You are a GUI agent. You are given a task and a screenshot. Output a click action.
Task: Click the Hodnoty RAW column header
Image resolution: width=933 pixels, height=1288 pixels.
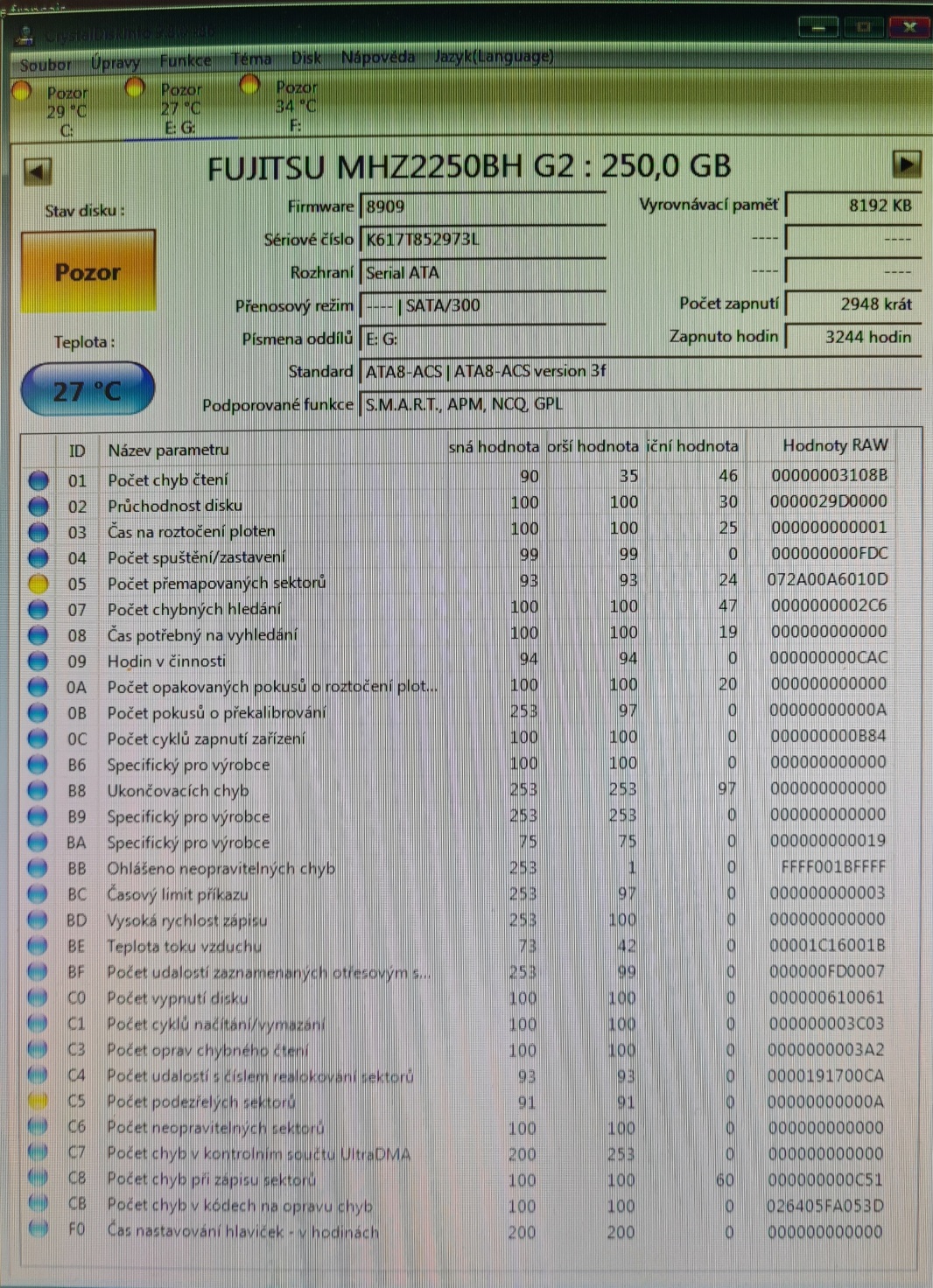tap(835, 445)
